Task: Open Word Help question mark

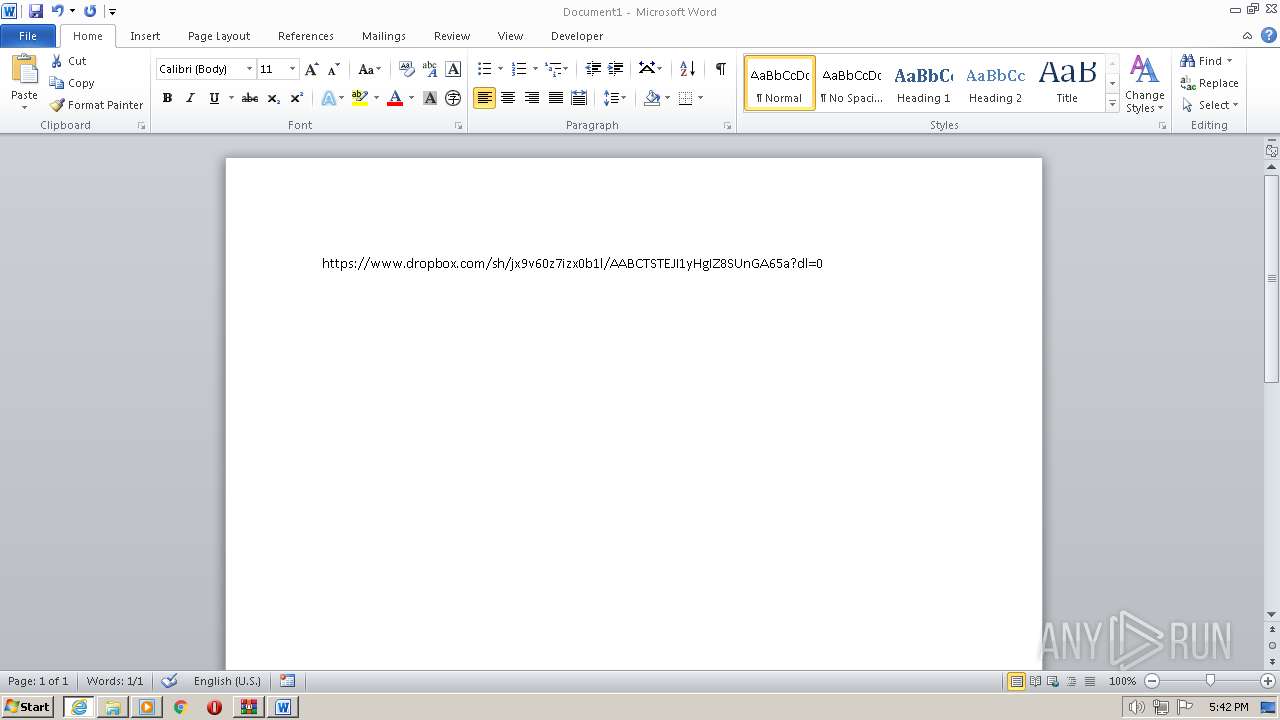Action: tap(1269, 35)
